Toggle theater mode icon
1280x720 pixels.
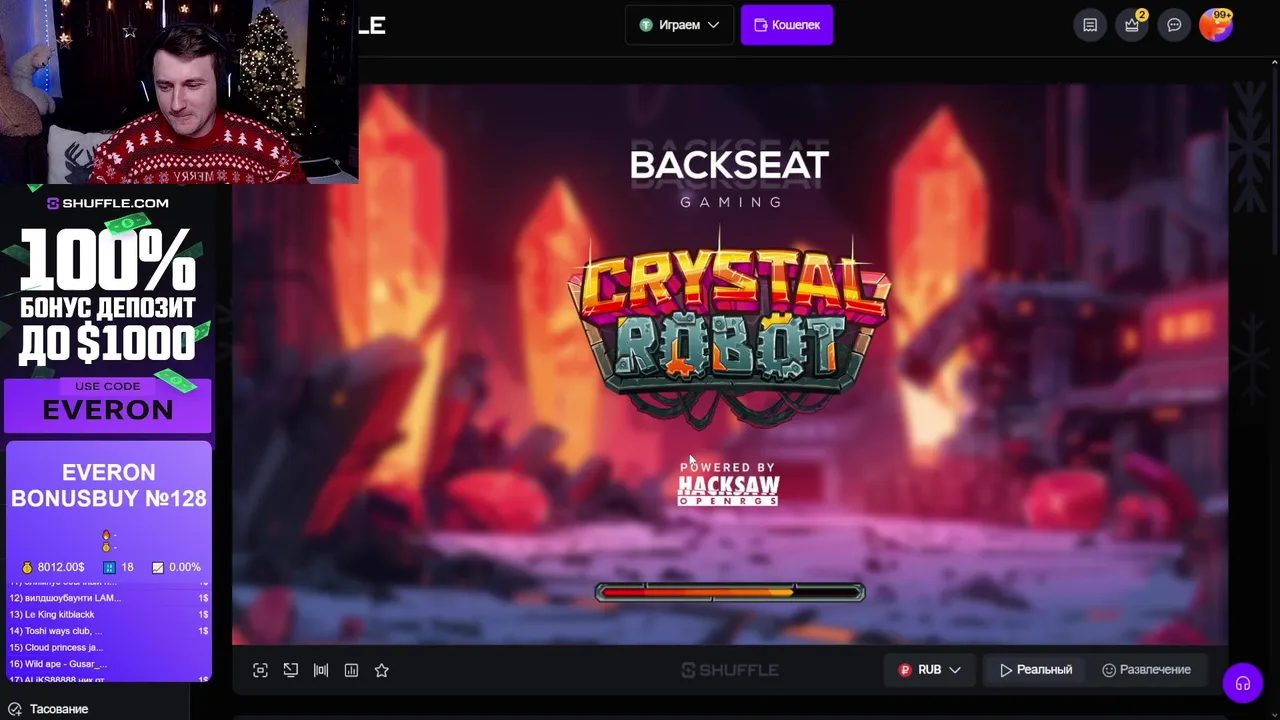pos(321,670)
